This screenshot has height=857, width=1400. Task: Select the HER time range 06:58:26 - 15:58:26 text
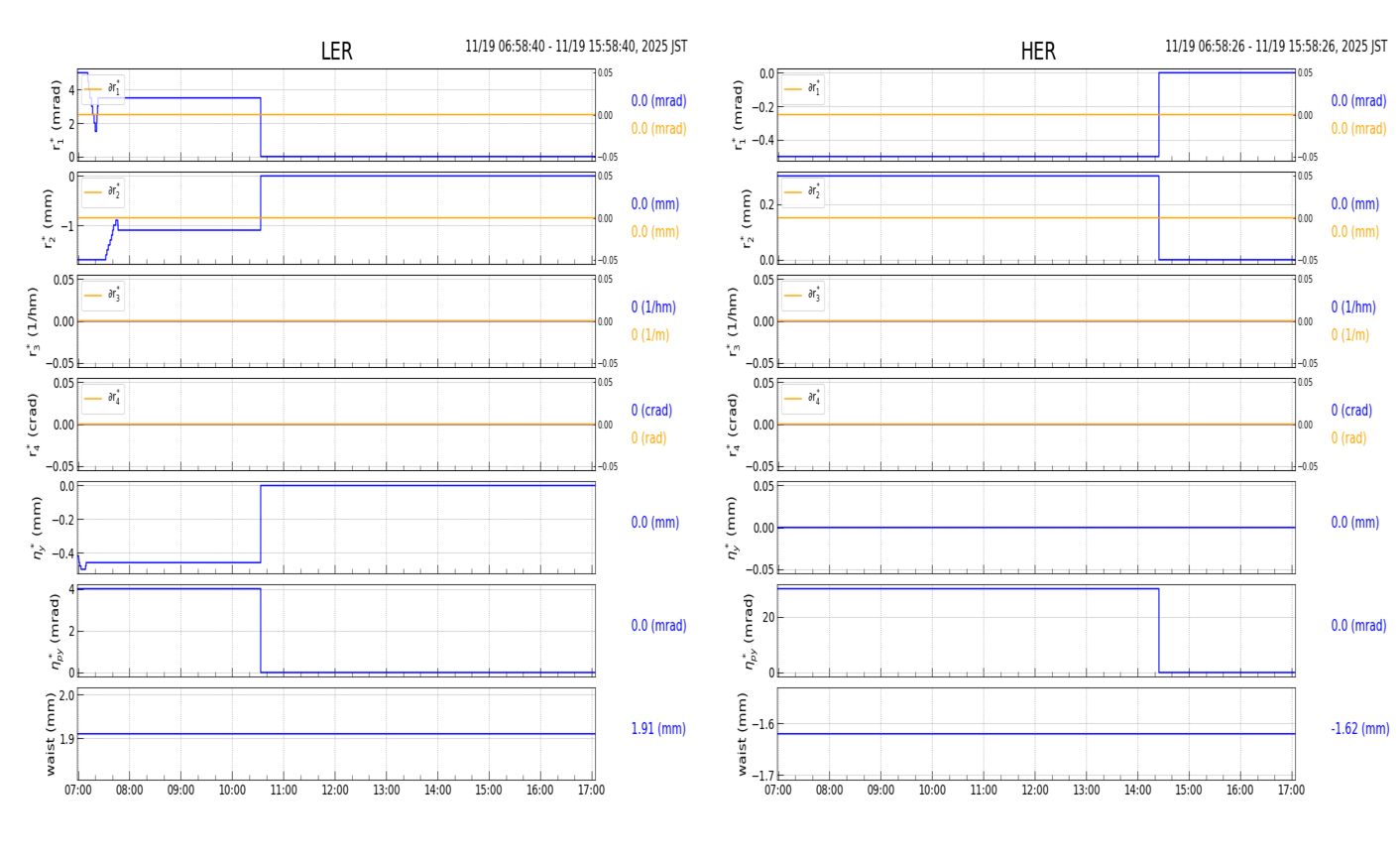(x=1276, y=47)
